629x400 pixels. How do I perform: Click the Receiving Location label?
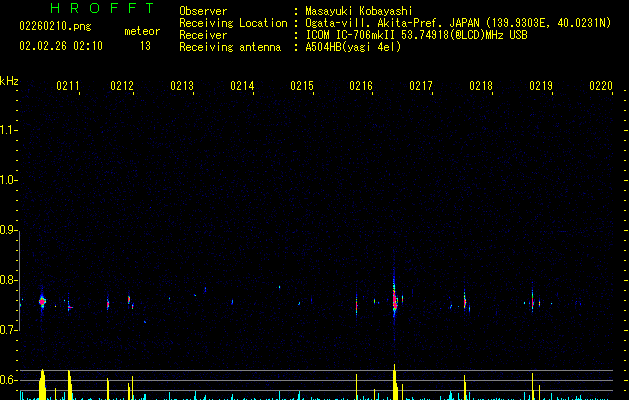pyautogui.click(x=233, y=23)
